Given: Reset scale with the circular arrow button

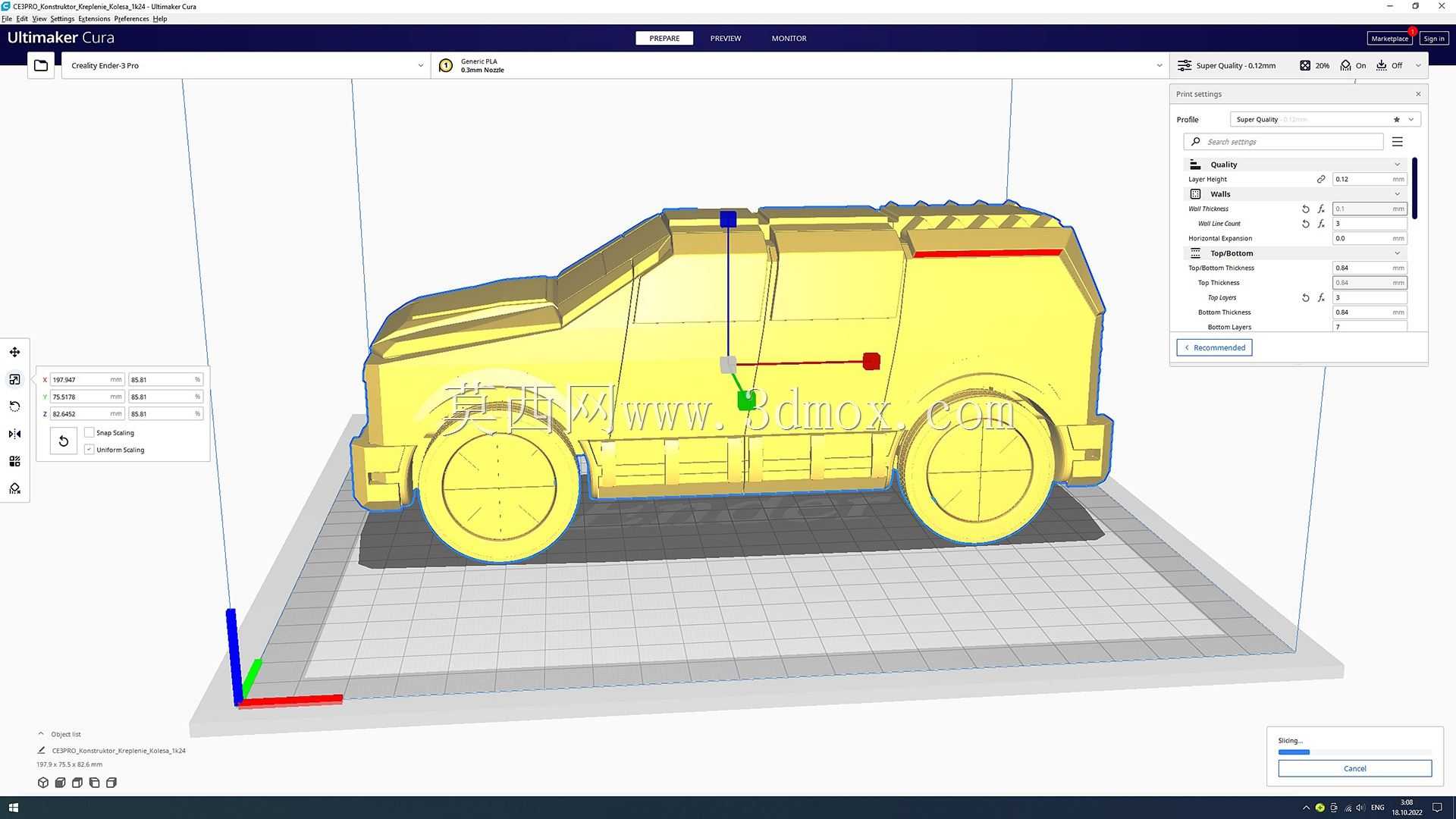Looking at the screenshot, I should pos(64,441).
